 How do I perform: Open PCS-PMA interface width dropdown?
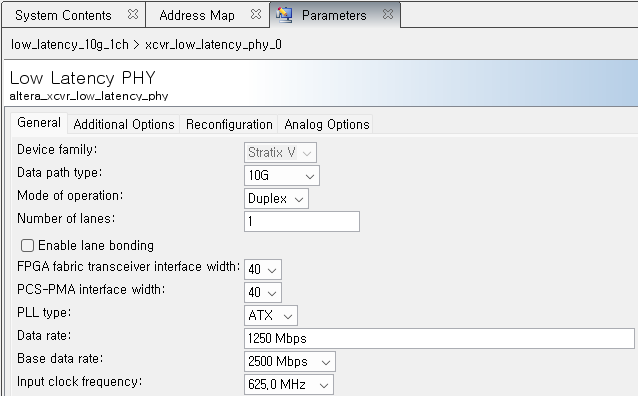pyautogui.click(x=263, y=292)
